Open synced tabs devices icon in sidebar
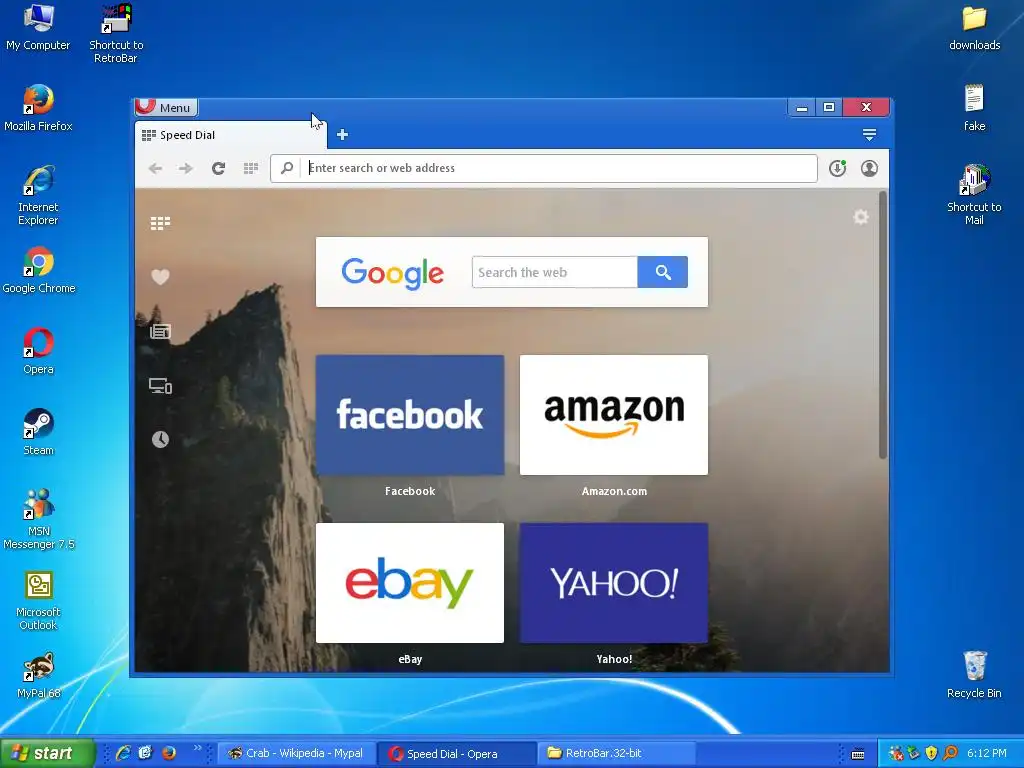This screenshot has width=1024, height=768. click(160, 386)
